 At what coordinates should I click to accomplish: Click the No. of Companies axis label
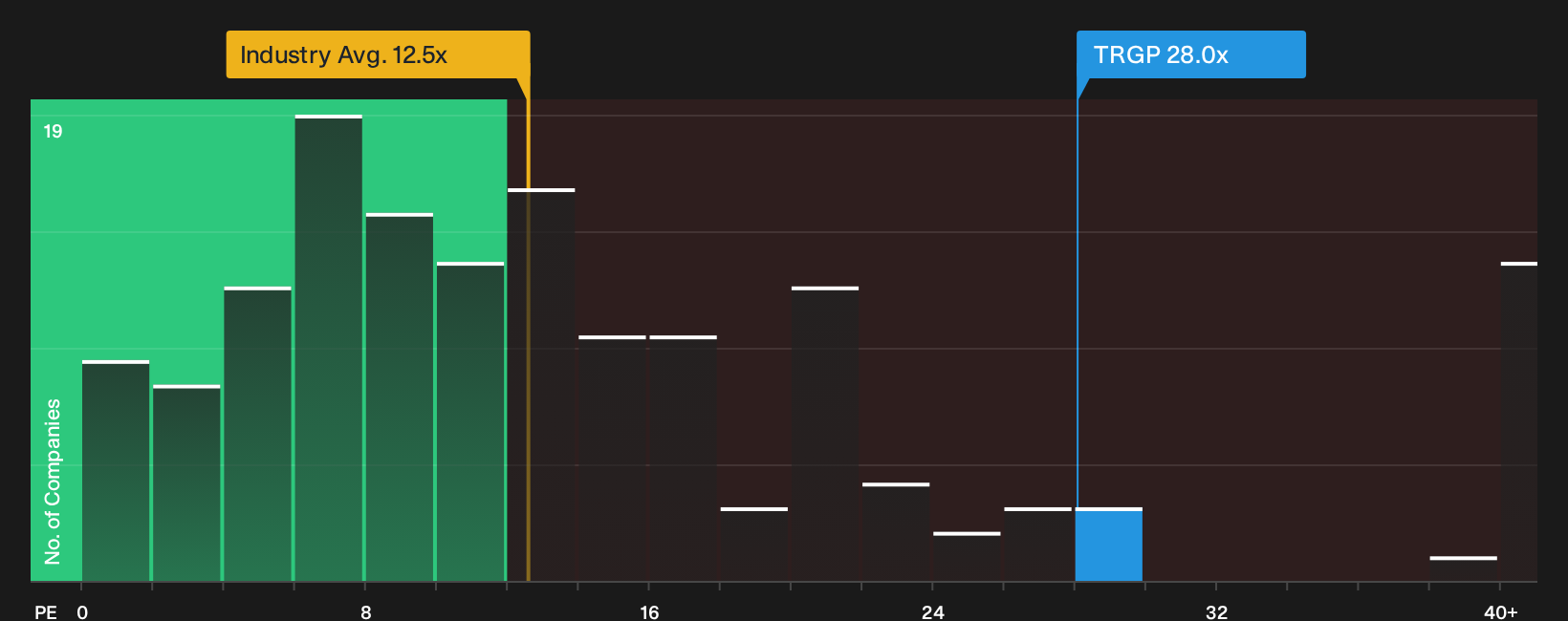[53, 481]
